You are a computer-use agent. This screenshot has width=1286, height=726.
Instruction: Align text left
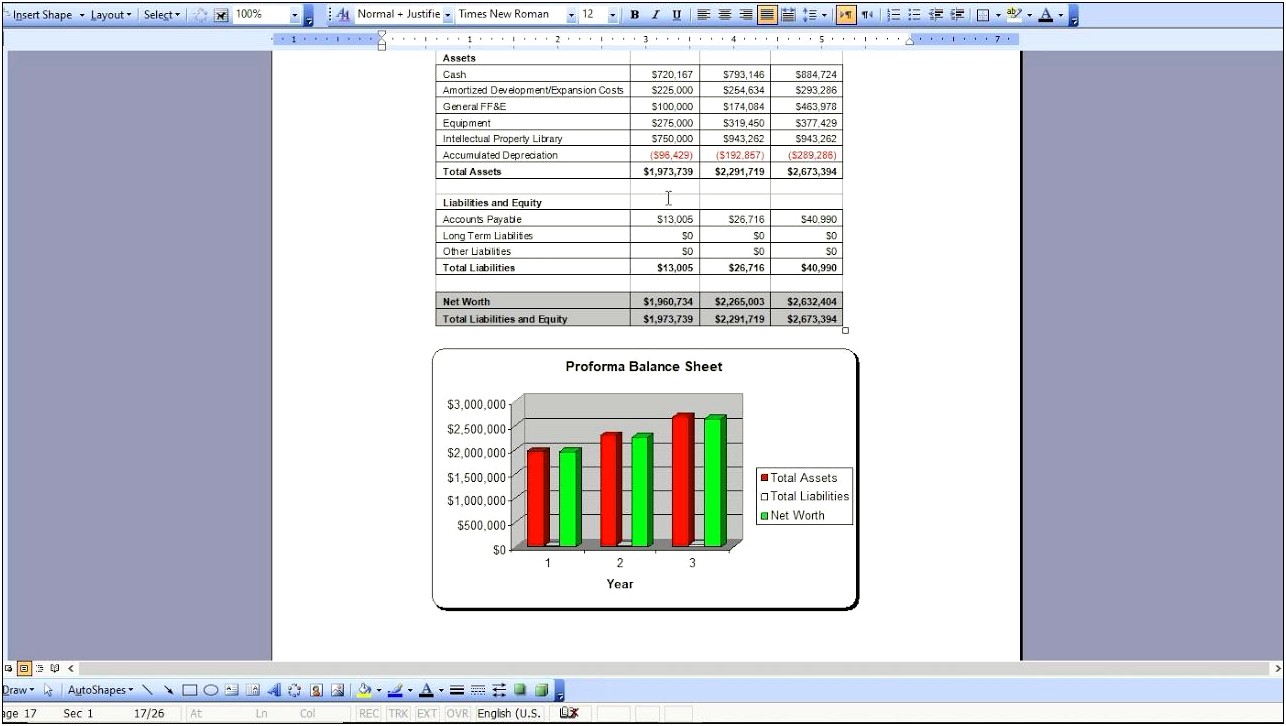click(704, 15)
